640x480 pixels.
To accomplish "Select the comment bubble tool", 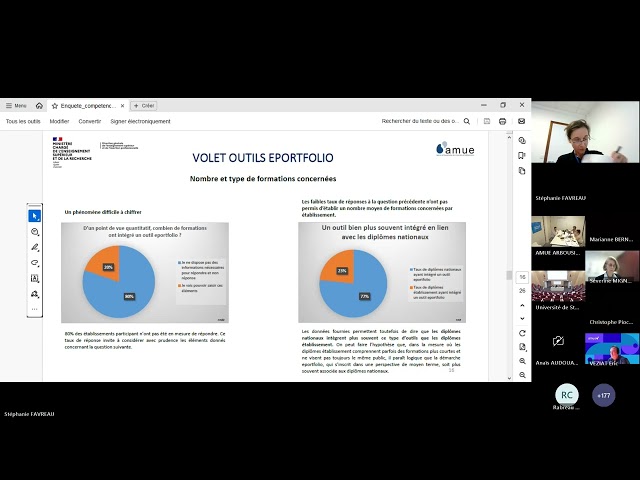I will coord(35,232).
